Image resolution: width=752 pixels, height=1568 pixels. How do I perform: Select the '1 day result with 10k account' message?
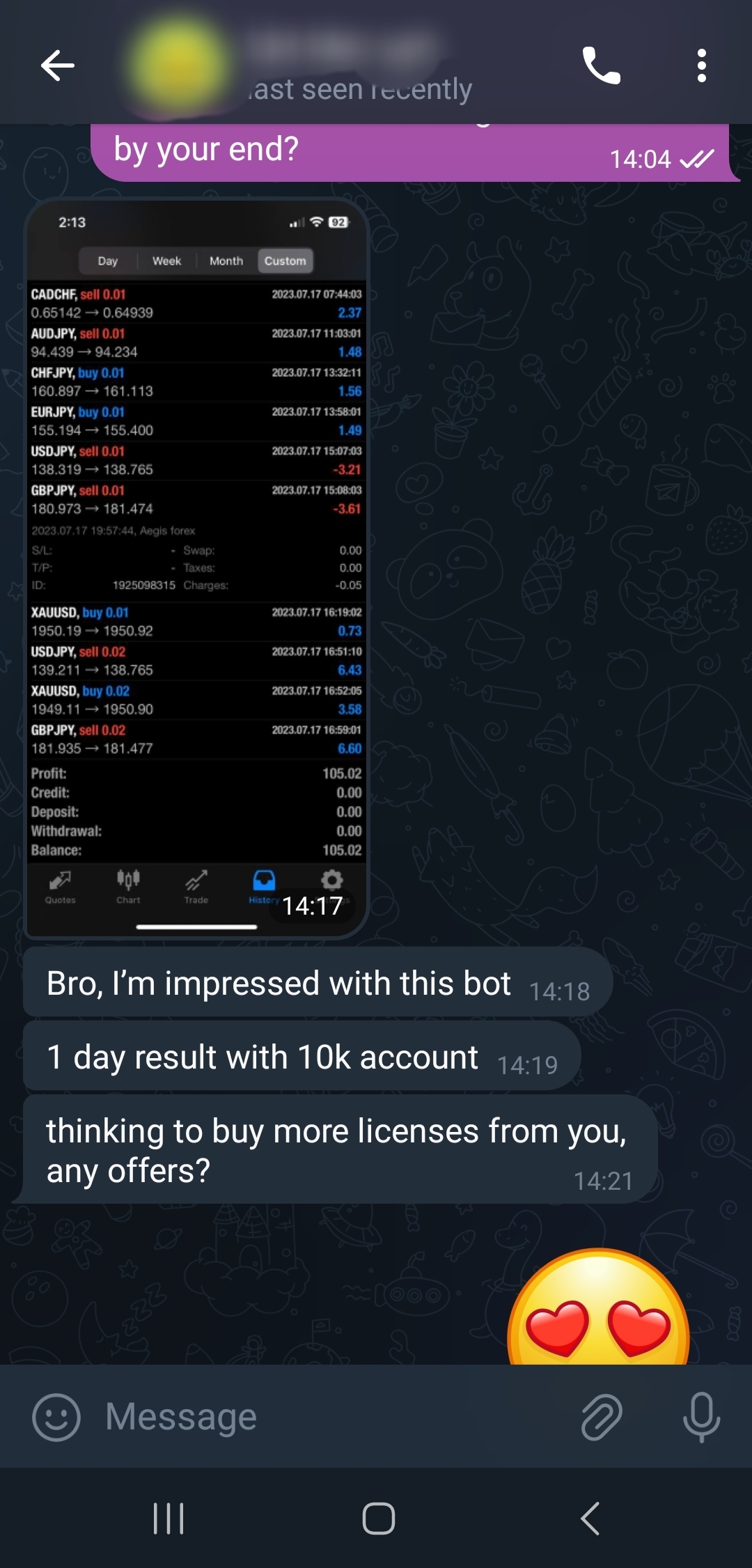pyautogui.click(x=301, y=1056)
